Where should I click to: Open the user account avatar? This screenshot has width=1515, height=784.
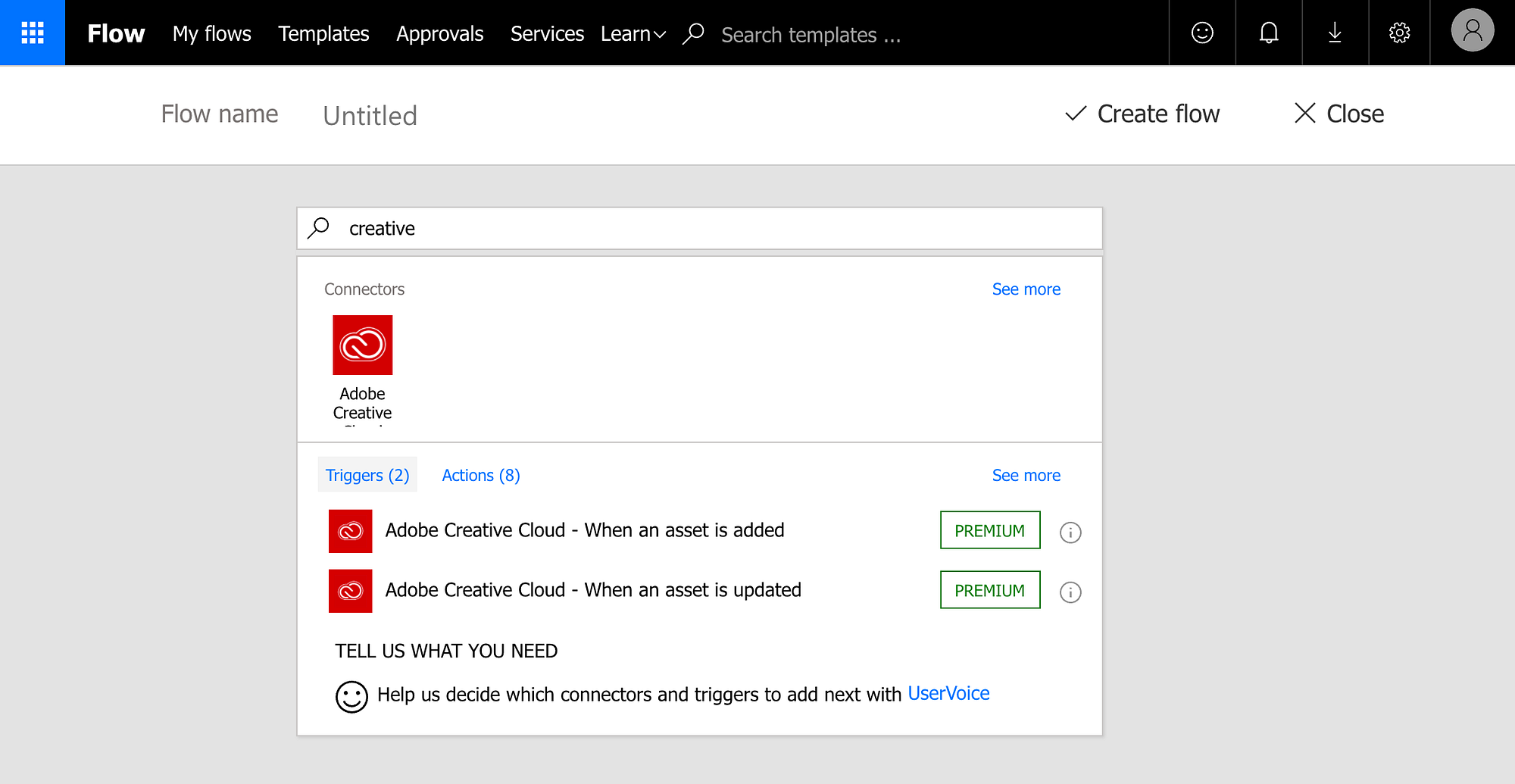1472,31
